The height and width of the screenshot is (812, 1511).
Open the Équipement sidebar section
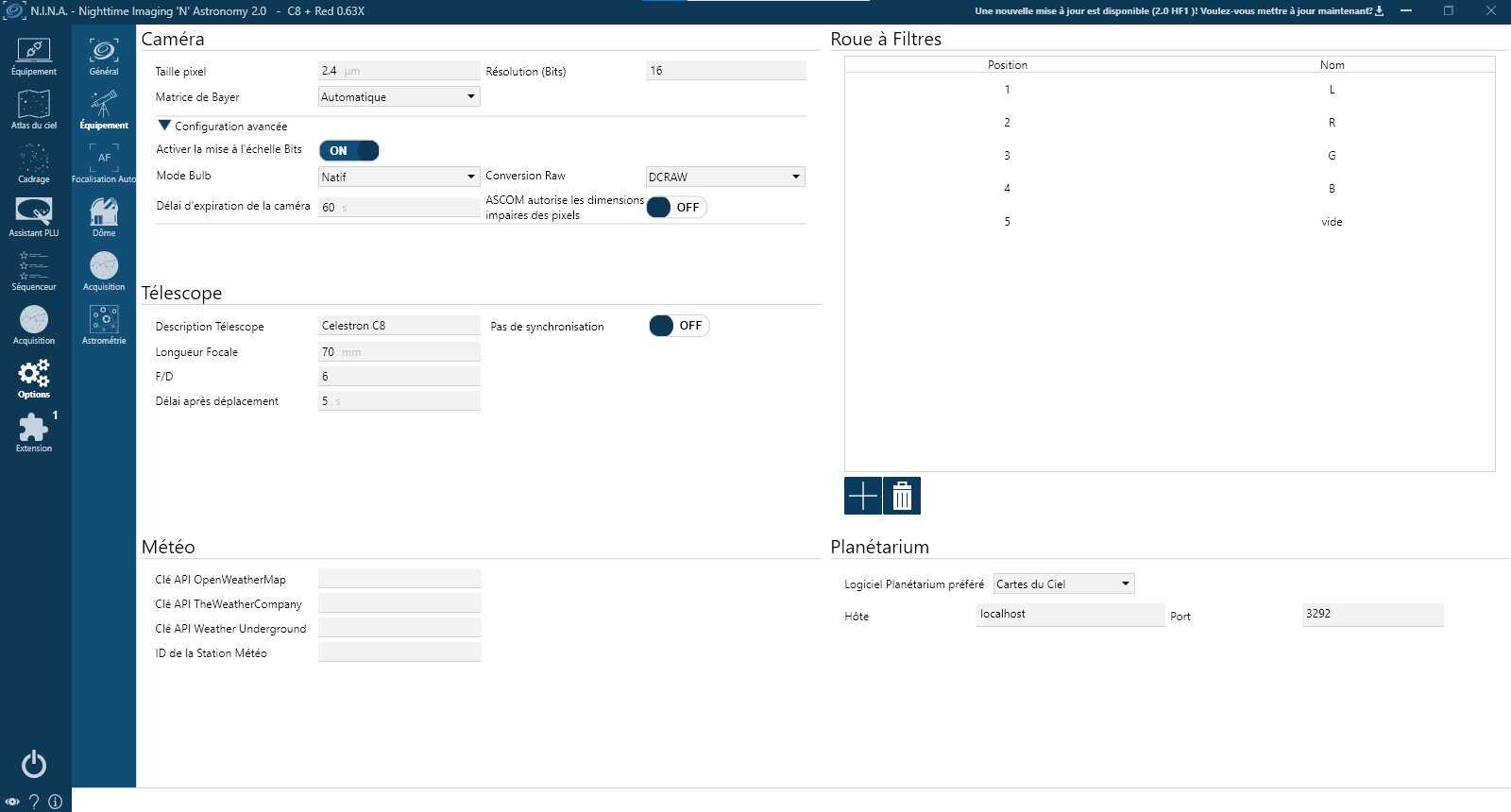pos(34,57)
